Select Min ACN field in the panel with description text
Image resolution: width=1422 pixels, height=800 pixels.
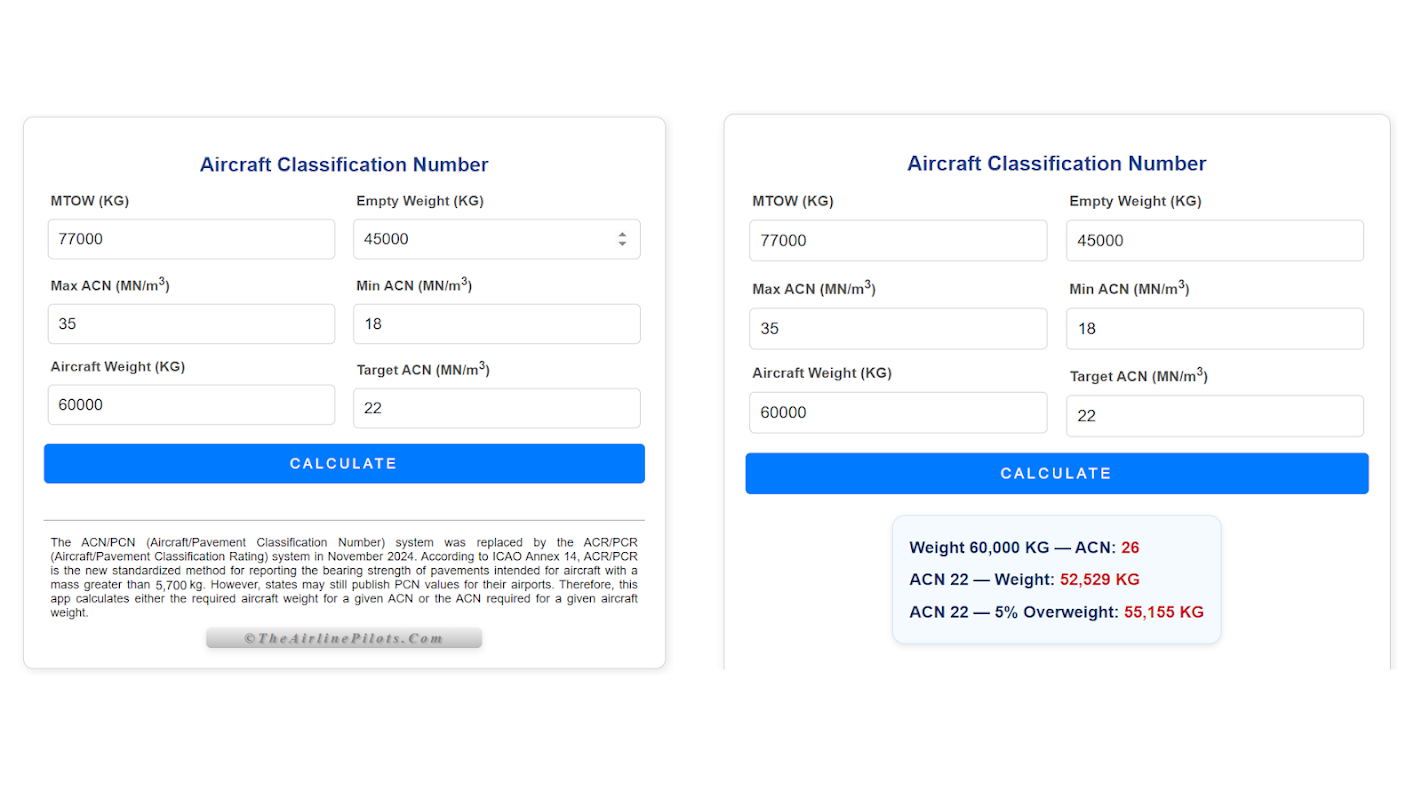[496, 324]
